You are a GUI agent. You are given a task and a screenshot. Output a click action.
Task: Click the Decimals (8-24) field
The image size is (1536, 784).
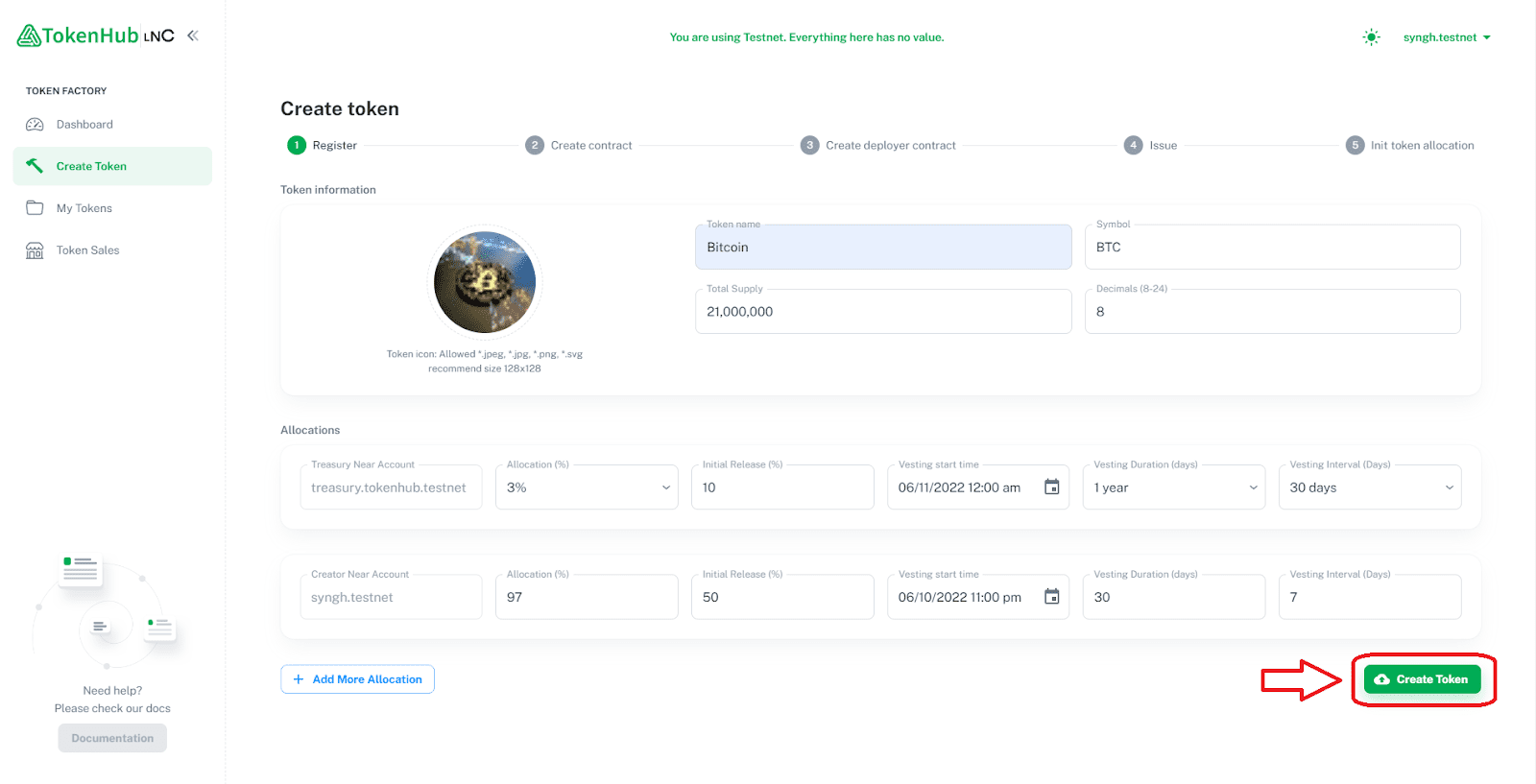1273,311
